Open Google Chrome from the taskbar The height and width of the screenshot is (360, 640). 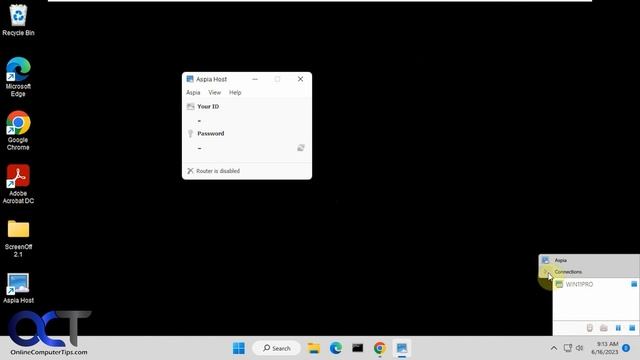coord(380,348)
